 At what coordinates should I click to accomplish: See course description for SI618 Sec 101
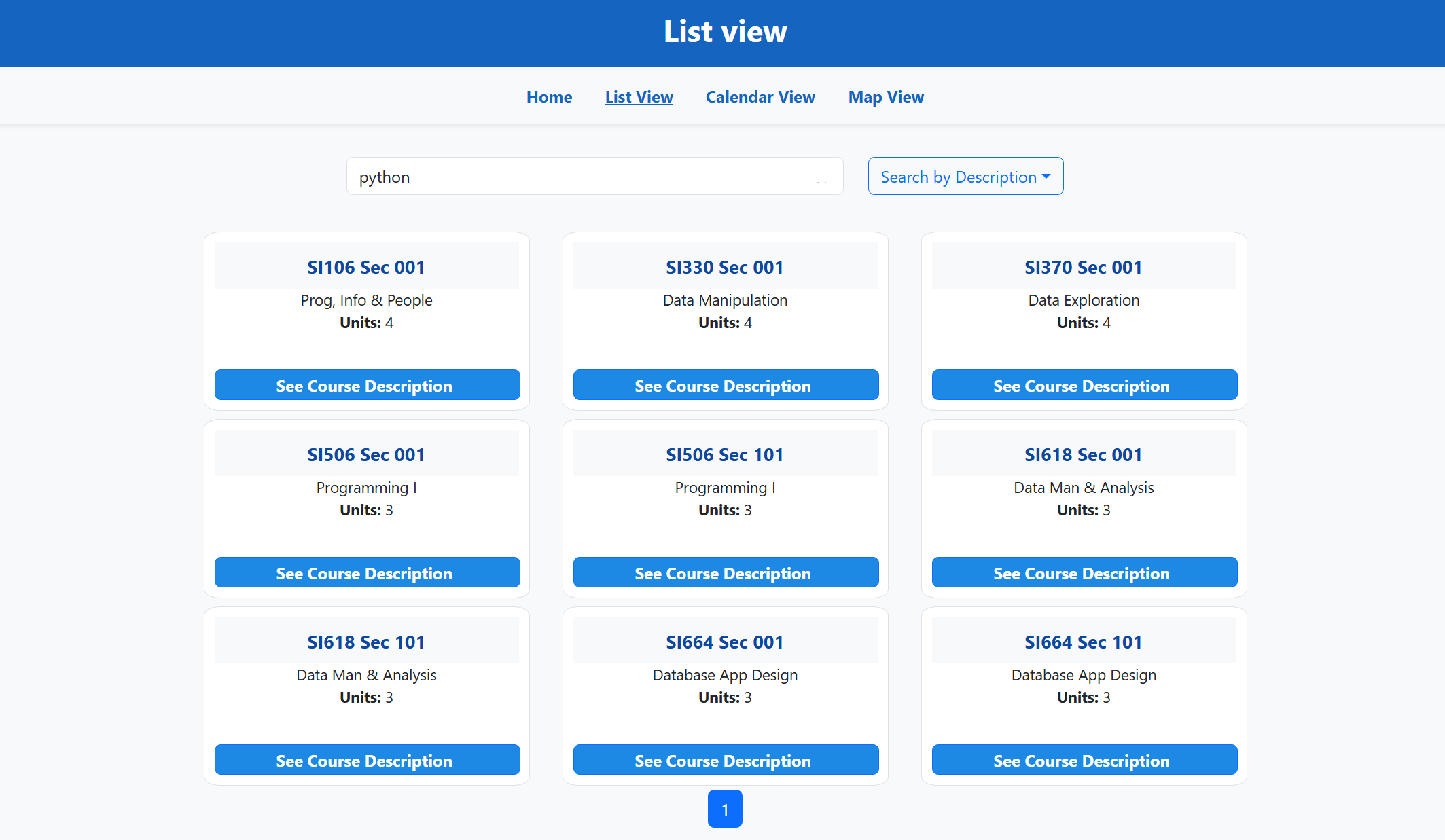pyautogui.click(x=367, y=760)
